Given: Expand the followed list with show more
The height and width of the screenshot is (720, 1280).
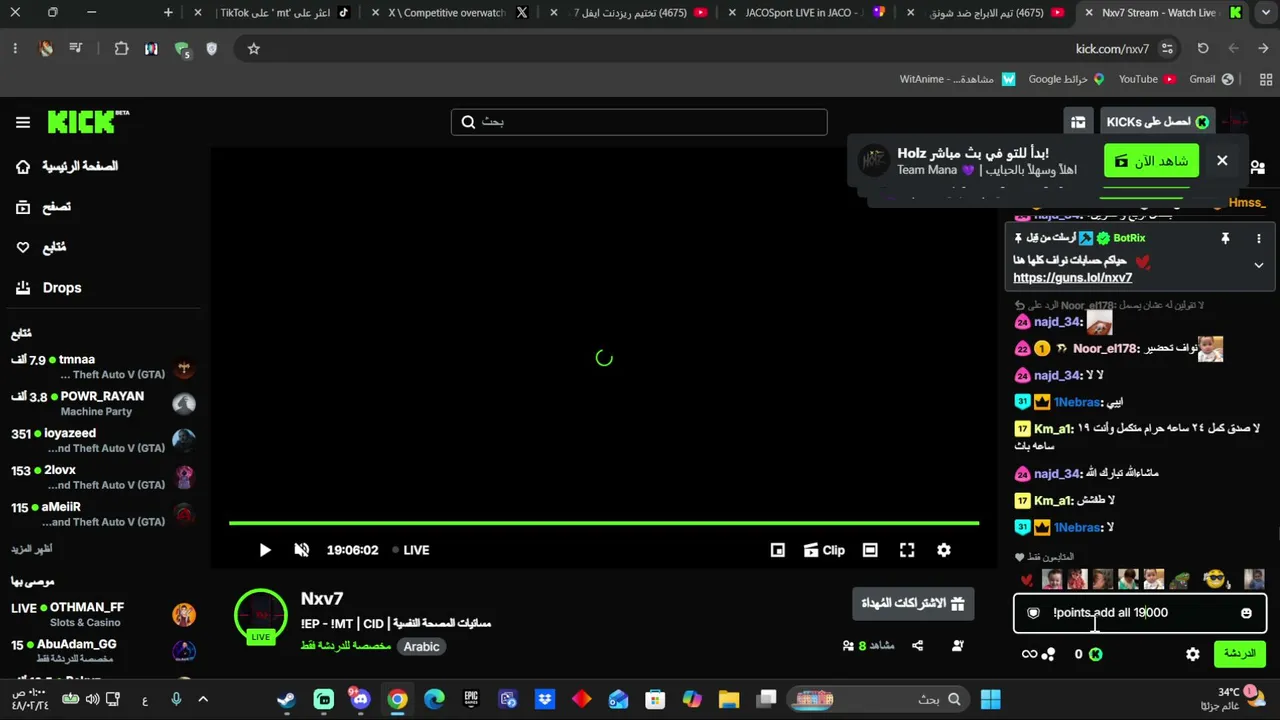Looking at the screenshot, I should tap(31, 549).
